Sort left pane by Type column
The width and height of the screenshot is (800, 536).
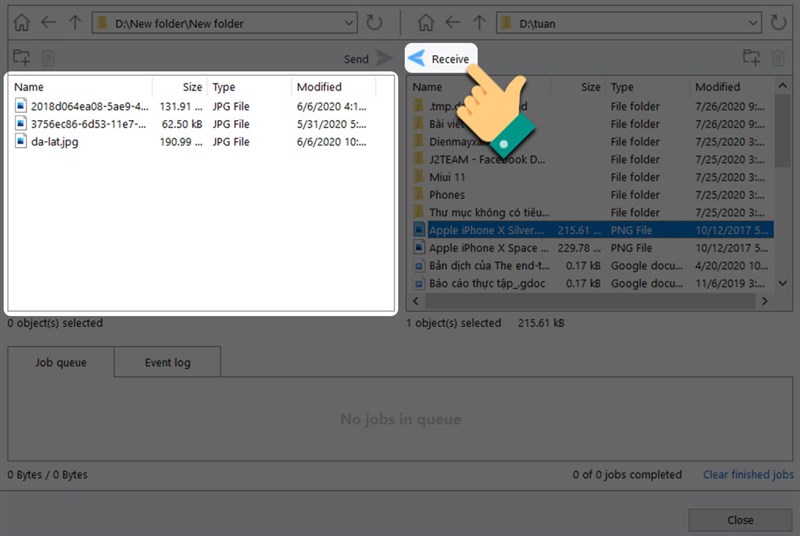coord(249,87)
